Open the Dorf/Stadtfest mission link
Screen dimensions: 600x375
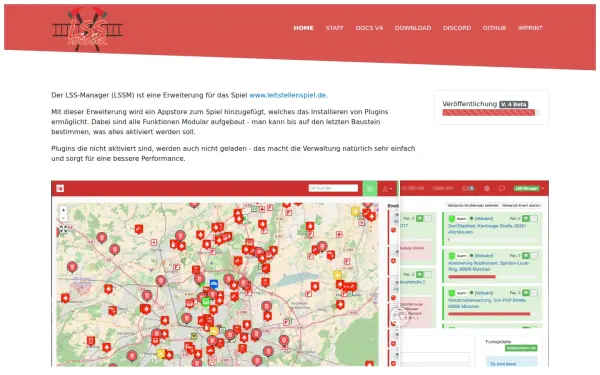[x=487, y=229]
